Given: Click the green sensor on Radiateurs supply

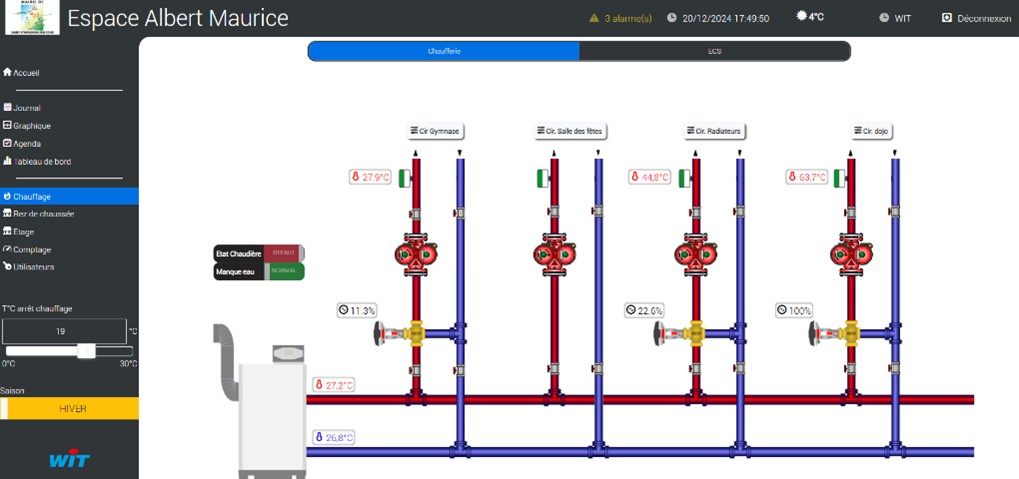Looking at the screenshot, I should pos(684,178).
